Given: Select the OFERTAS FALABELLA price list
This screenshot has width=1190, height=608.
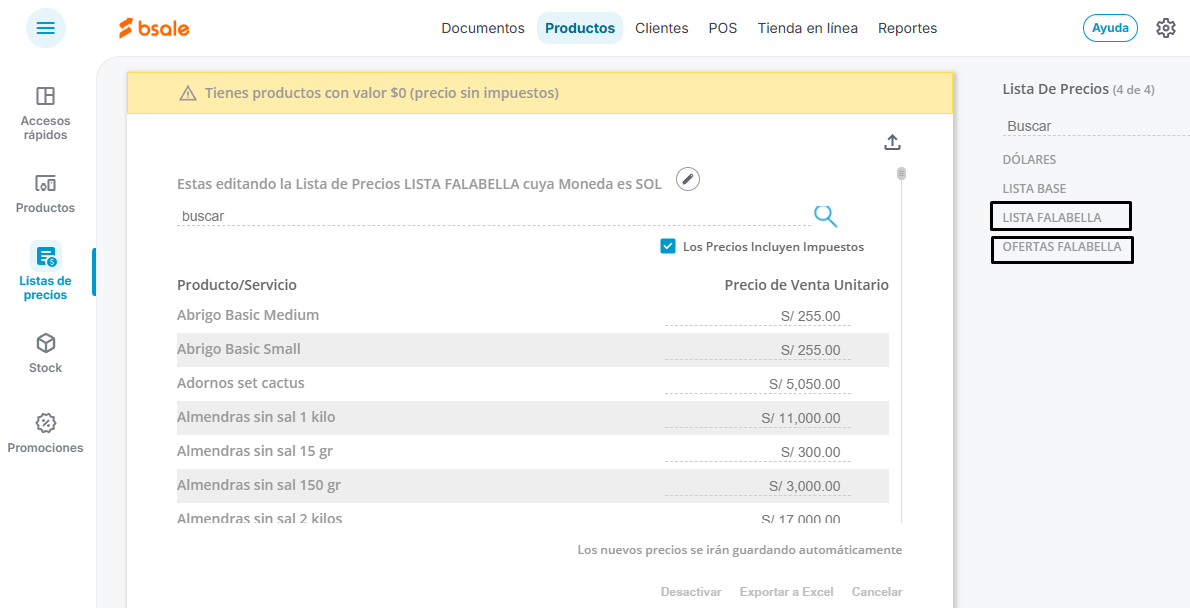Looking at the screenshot, I should (1062, 247).
